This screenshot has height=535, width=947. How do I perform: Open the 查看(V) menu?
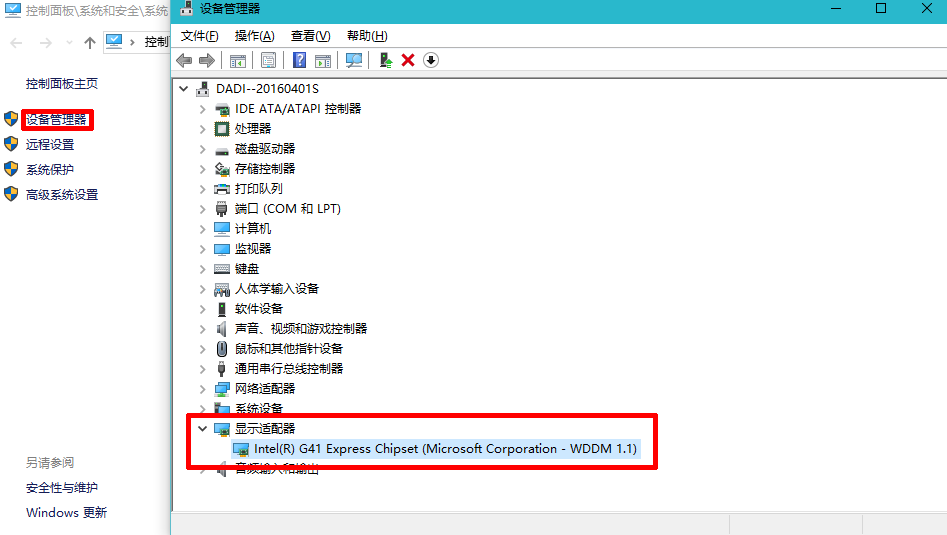310,36
